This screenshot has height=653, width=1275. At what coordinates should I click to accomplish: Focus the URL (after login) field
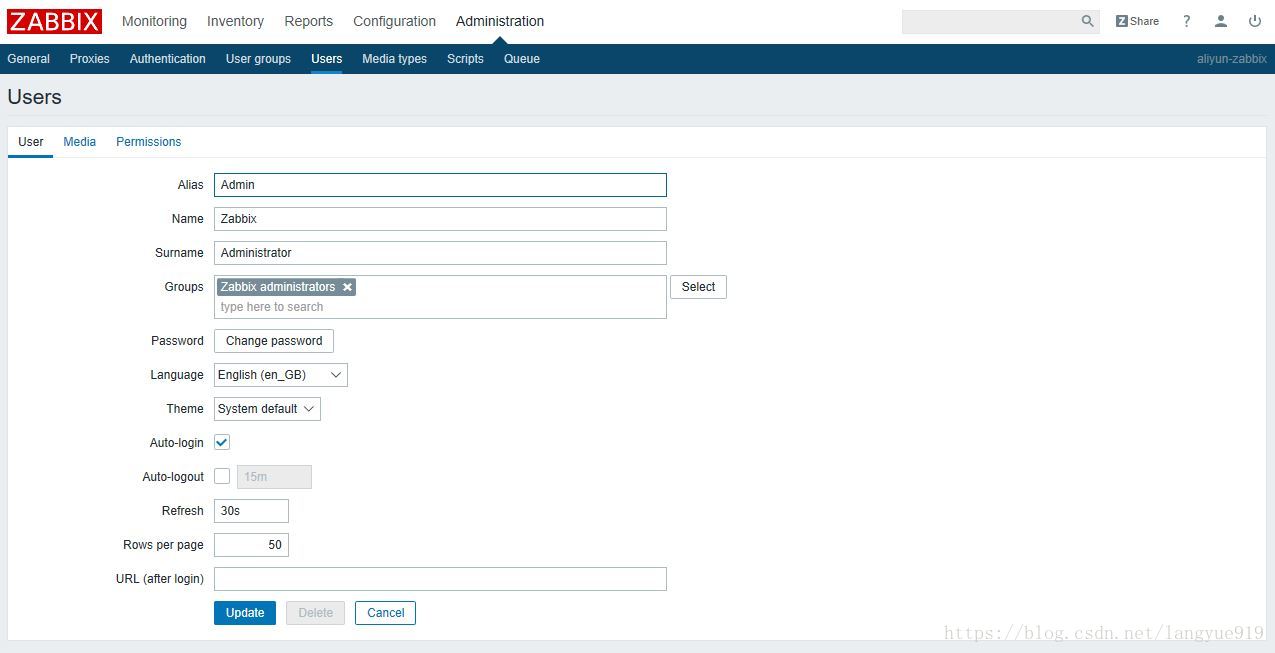coord(440,579)
